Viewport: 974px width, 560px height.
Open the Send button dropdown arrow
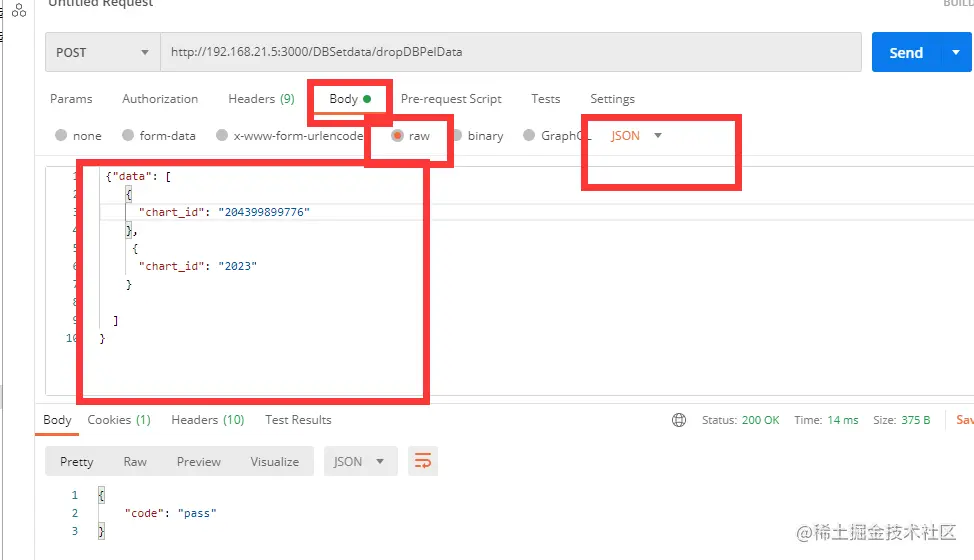[956, 52]
